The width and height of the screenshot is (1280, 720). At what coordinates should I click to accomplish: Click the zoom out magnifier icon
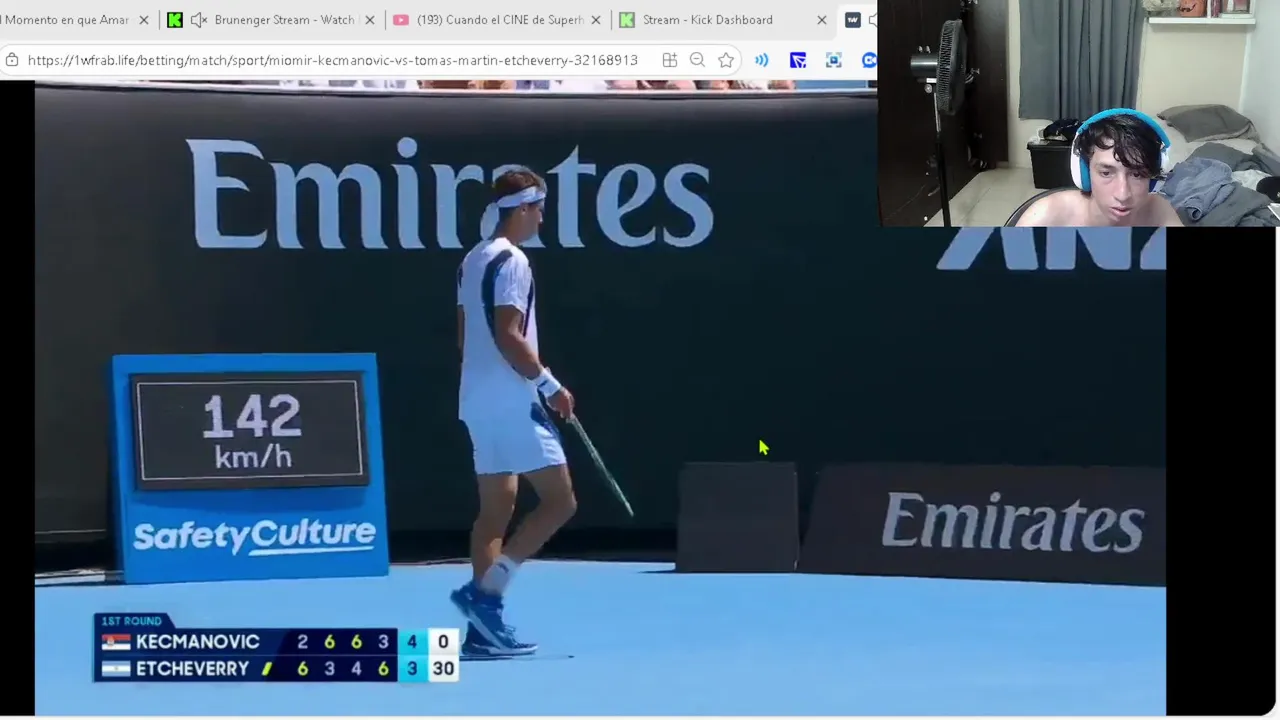(x=697, y=61)
